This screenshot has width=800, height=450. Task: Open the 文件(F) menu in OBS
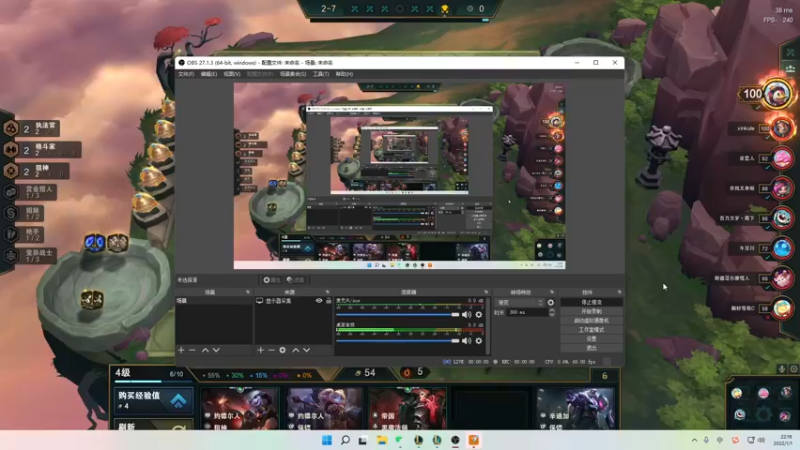tap(186, 74)
